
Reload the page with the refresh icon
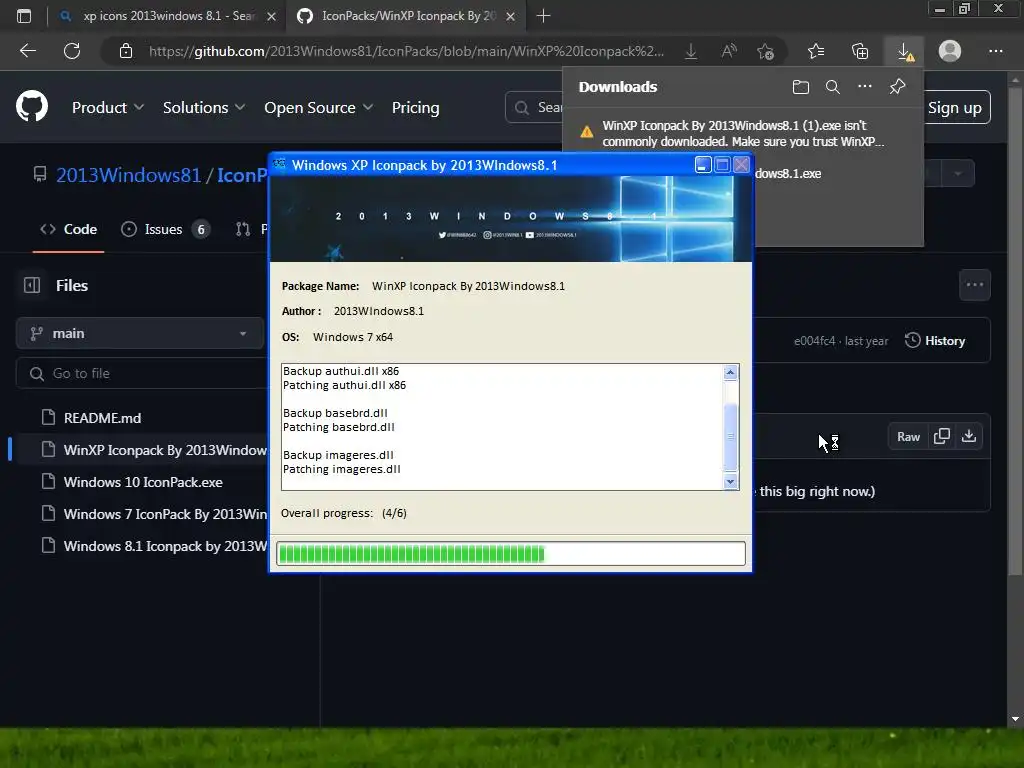click(x=72, y=51)
